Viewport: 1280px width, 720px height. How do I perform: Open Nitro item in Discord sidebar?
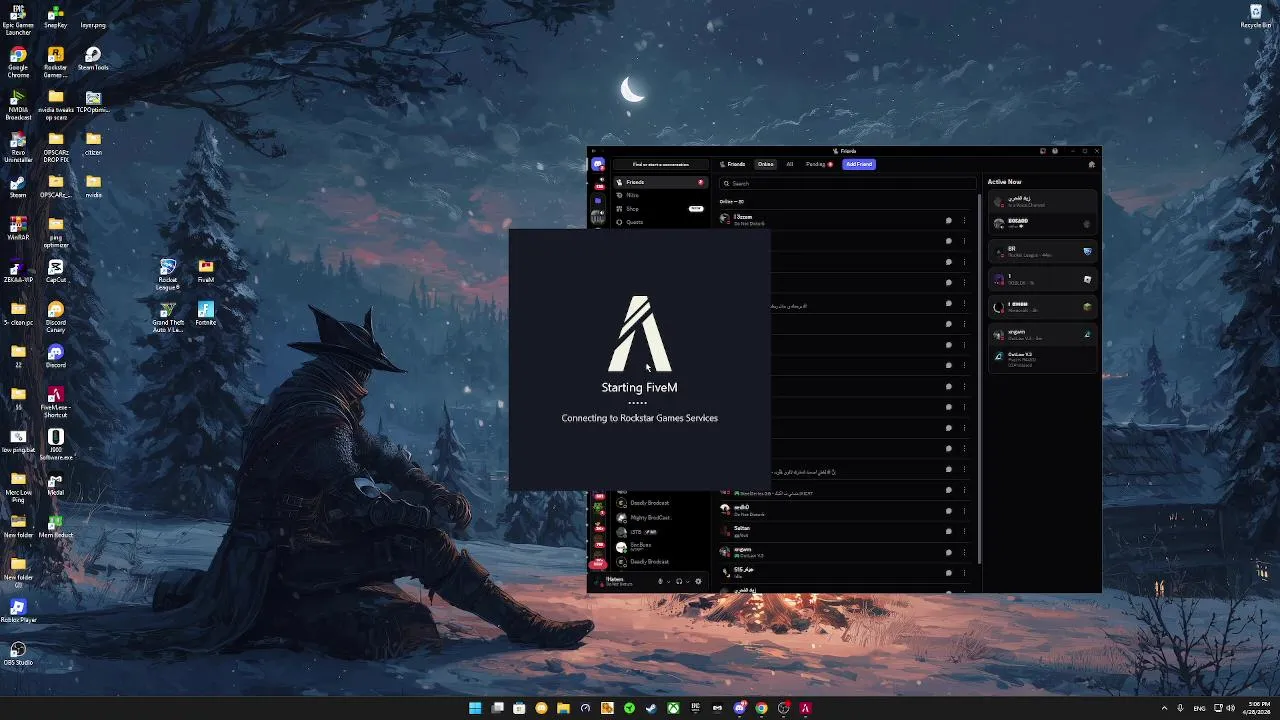(661, 195)
